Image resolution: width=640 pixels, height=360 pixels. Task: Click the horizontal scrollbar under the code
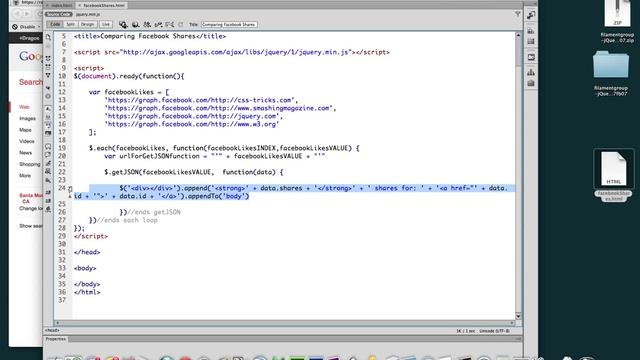[284, 323]
